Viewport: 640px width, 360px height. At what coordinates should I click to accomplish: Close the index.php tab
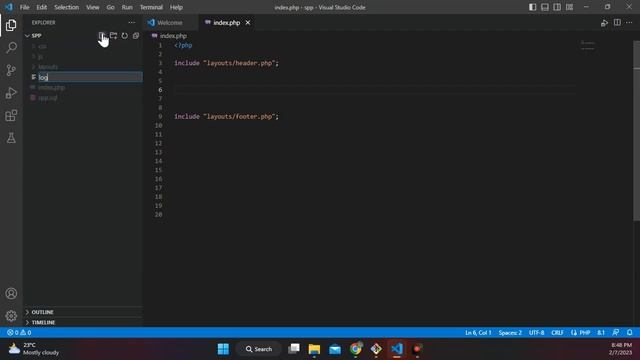click(x=248, y=23)
